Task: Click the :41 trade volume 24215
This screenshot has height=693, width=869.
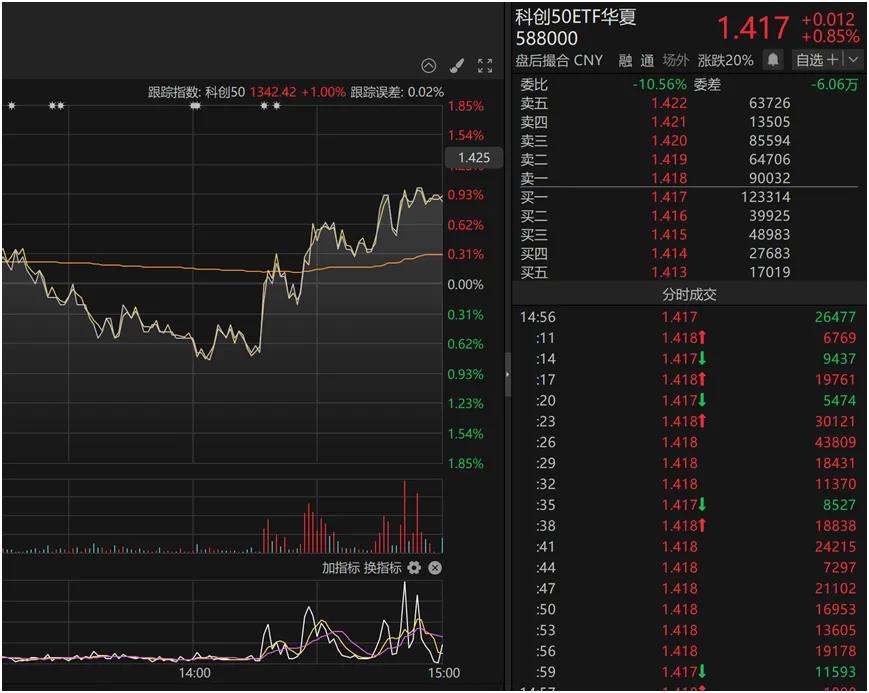Action: (x=835, y=547)
